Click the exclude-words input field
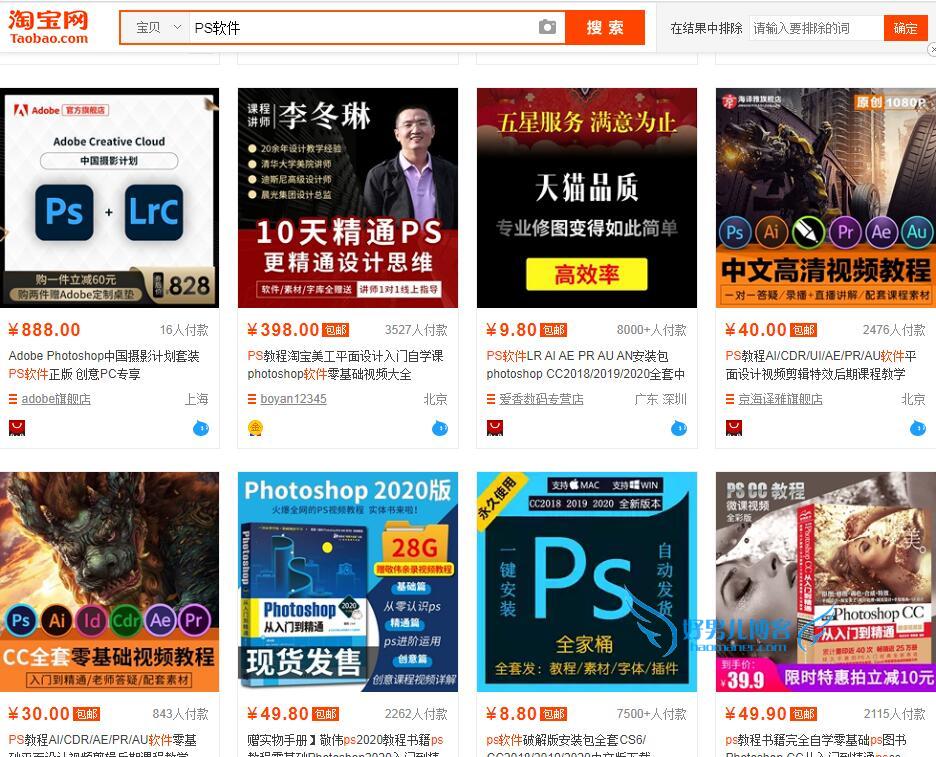Viewport: 936px width, 757px height. point(816,28)
